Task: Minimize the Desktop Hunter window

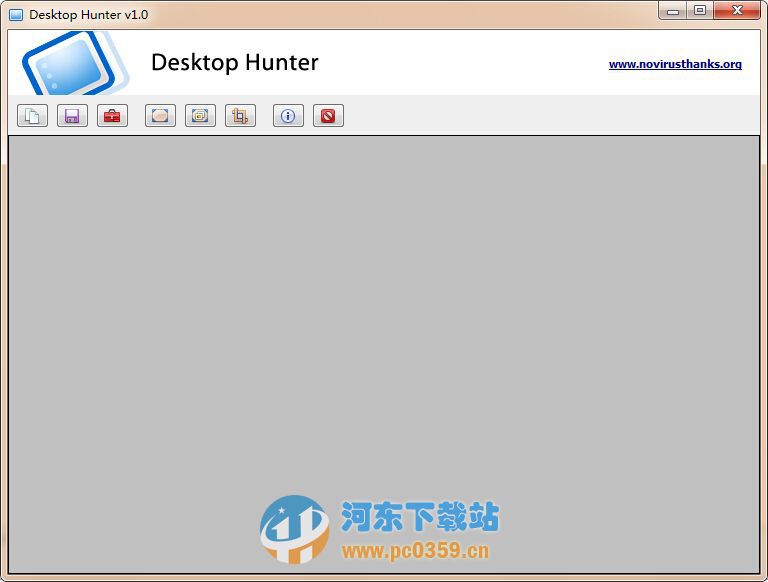Action: [673, 11]
